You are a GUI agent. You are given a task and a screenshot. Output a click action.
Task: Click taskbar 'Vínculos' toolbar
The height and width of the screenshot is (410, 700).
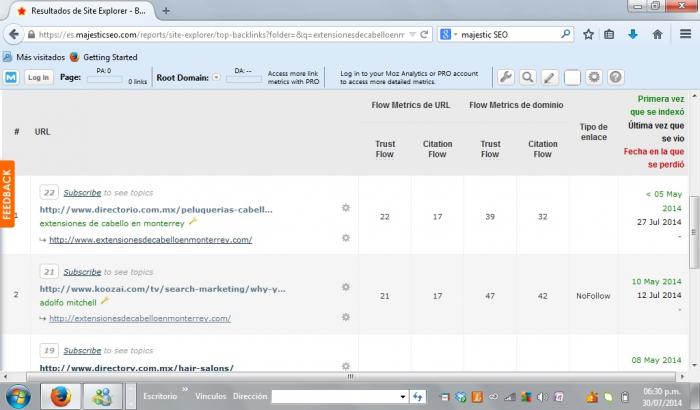click(211, 396)
